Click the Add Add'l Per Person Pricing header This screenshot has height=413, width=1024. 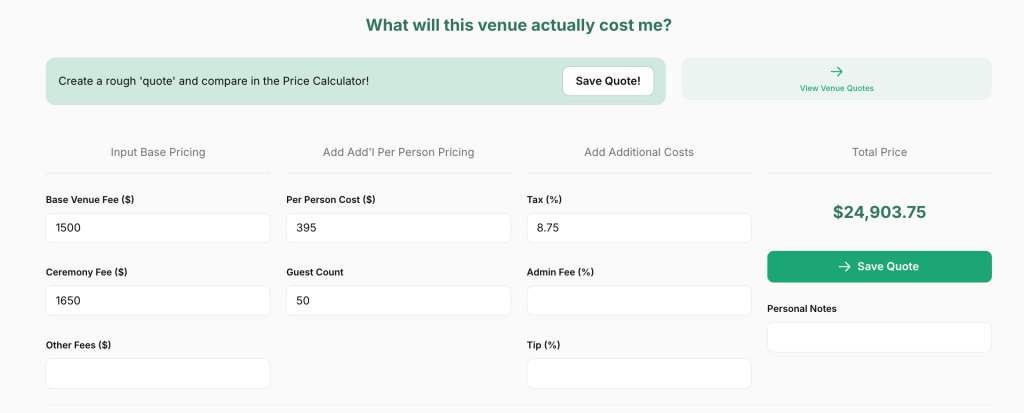click(398, 152)
